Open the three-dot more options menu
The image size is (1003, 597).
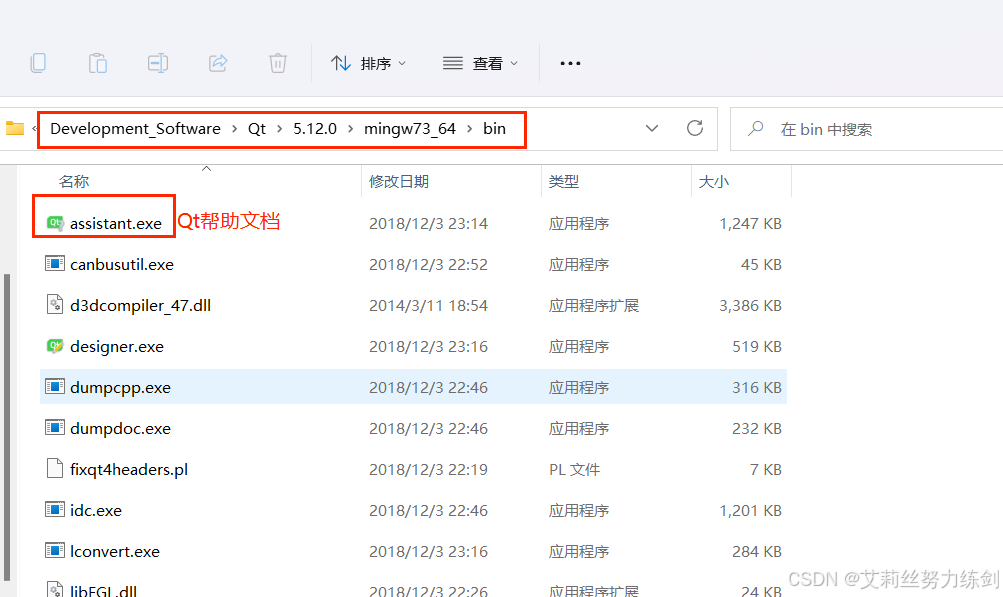click(x=570, y=63)
